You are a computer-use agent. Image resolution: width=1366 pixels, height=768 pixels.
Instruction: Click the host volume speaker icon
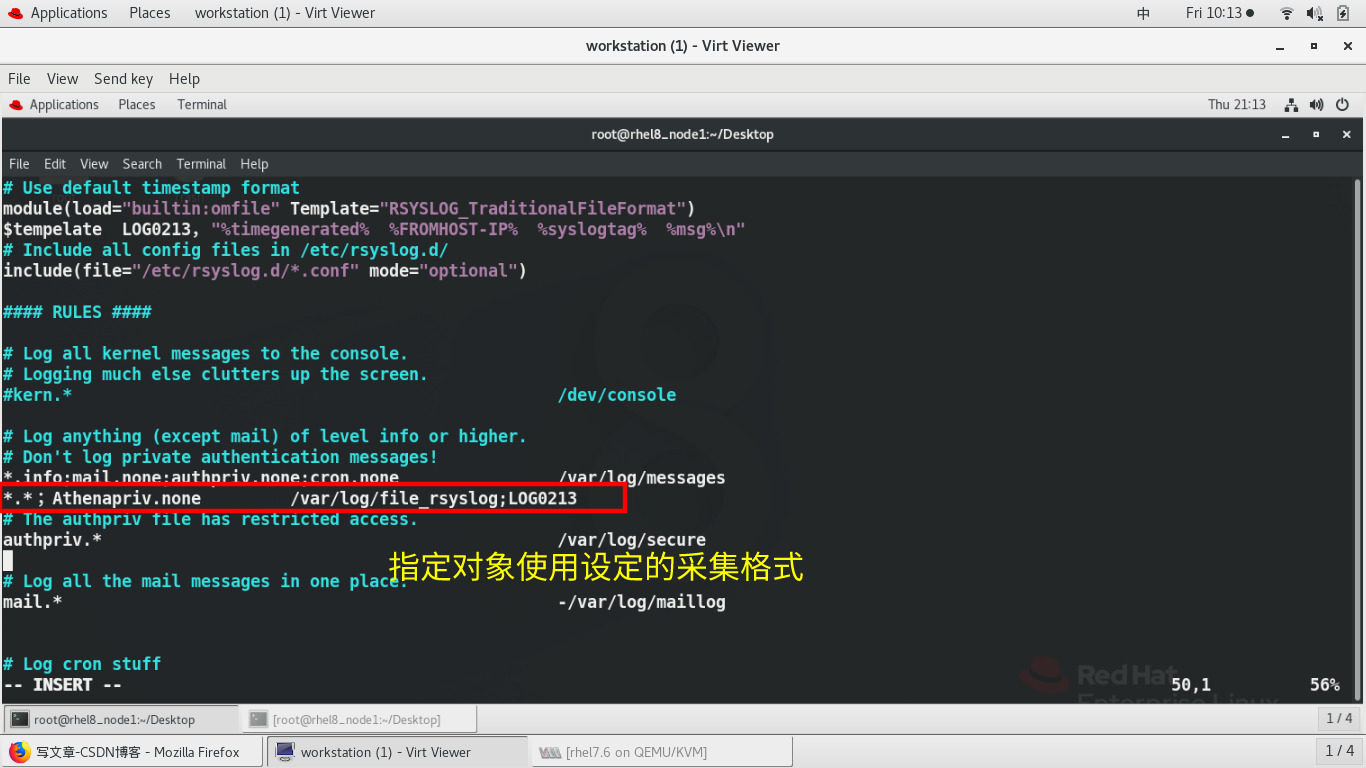pyautogui.click(x=1314, y=13)
